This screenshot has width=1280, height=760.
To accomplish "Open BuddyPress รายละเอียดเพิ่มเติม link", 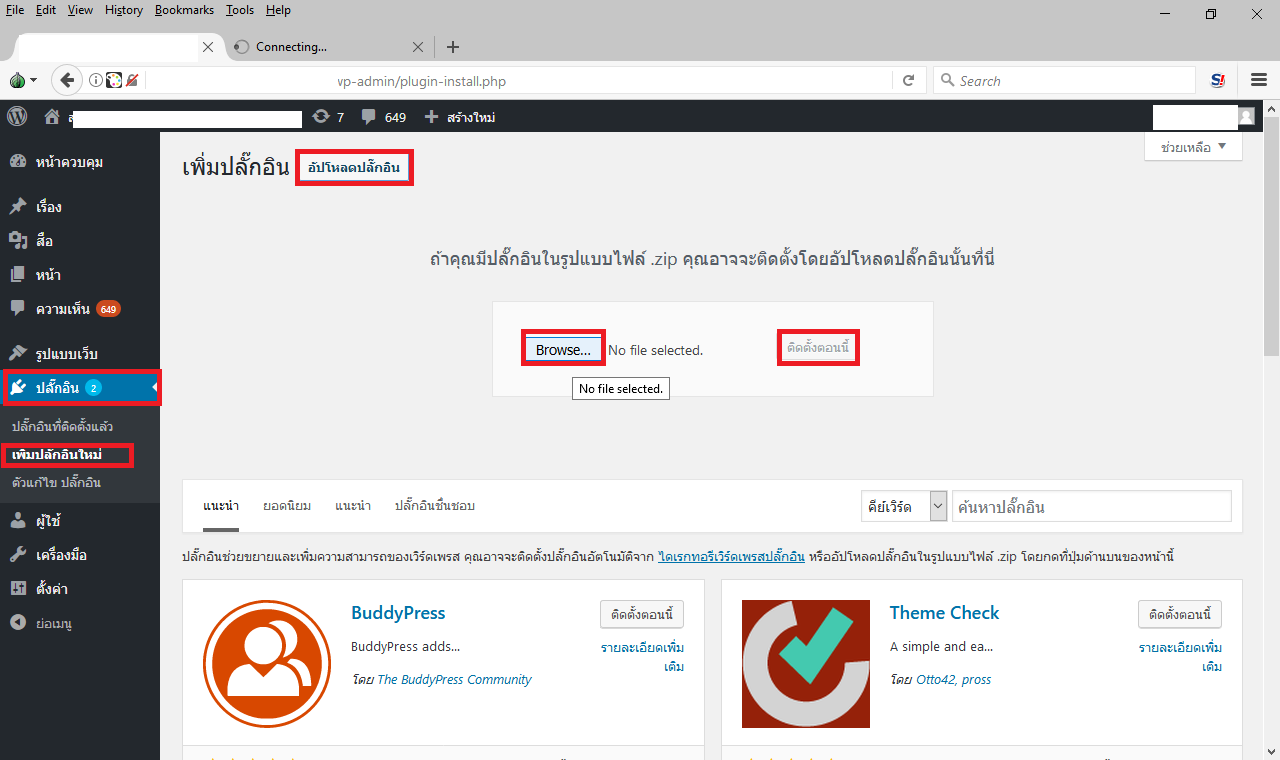I will click(642, 657).
